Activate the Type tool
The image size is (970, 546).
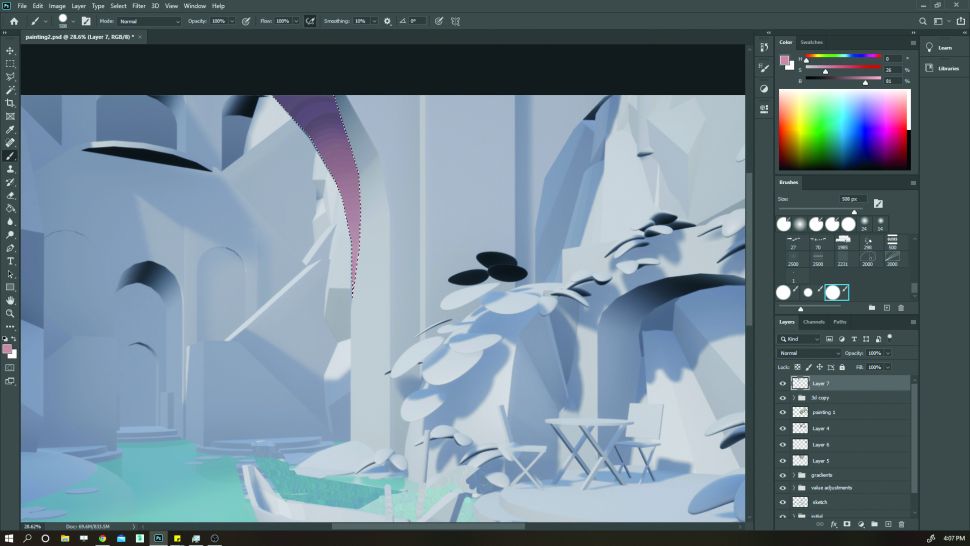click(x=10, y=260)
